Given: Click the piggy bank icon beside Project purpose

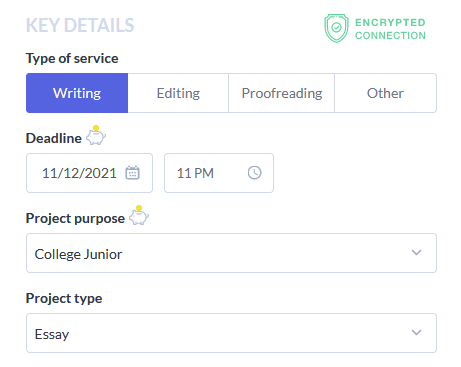Looking at the screenshot, I should tap(139, 215).
